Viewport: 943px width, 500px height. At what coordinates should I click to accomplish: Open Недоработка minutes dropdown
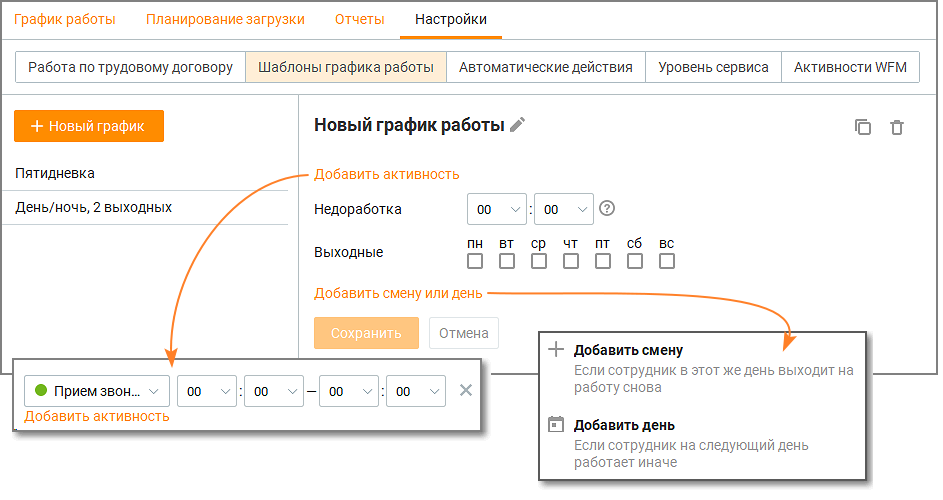(564, 209)
